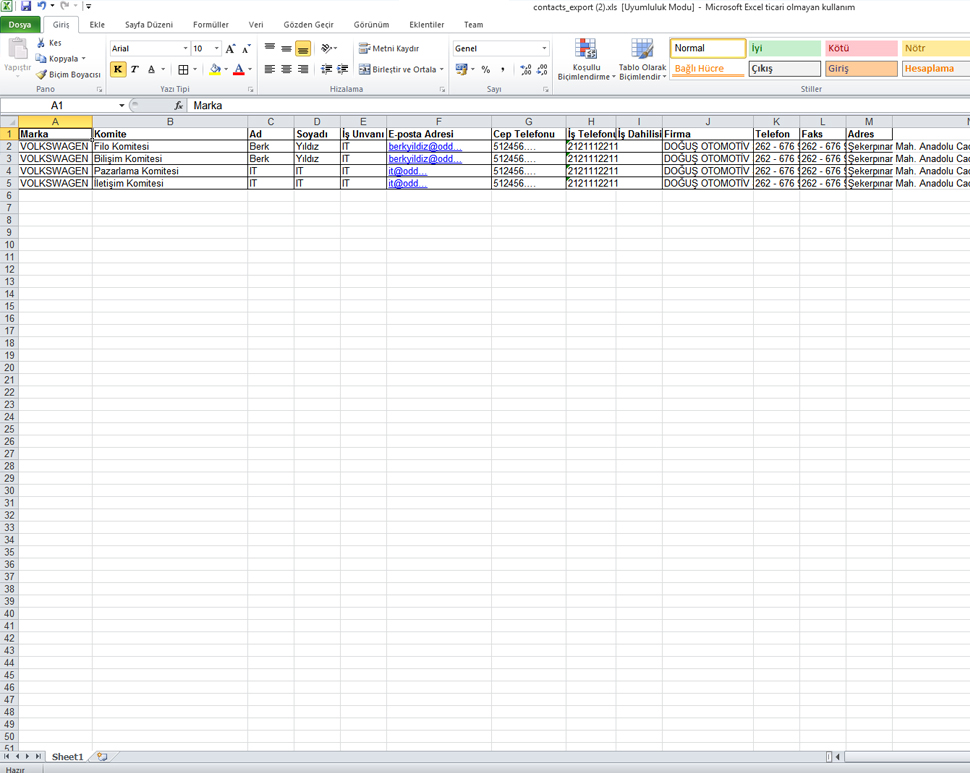Switch to the Sayfa Düzeni tab
This screenshot has width=970, height=773.
[148, 25]
